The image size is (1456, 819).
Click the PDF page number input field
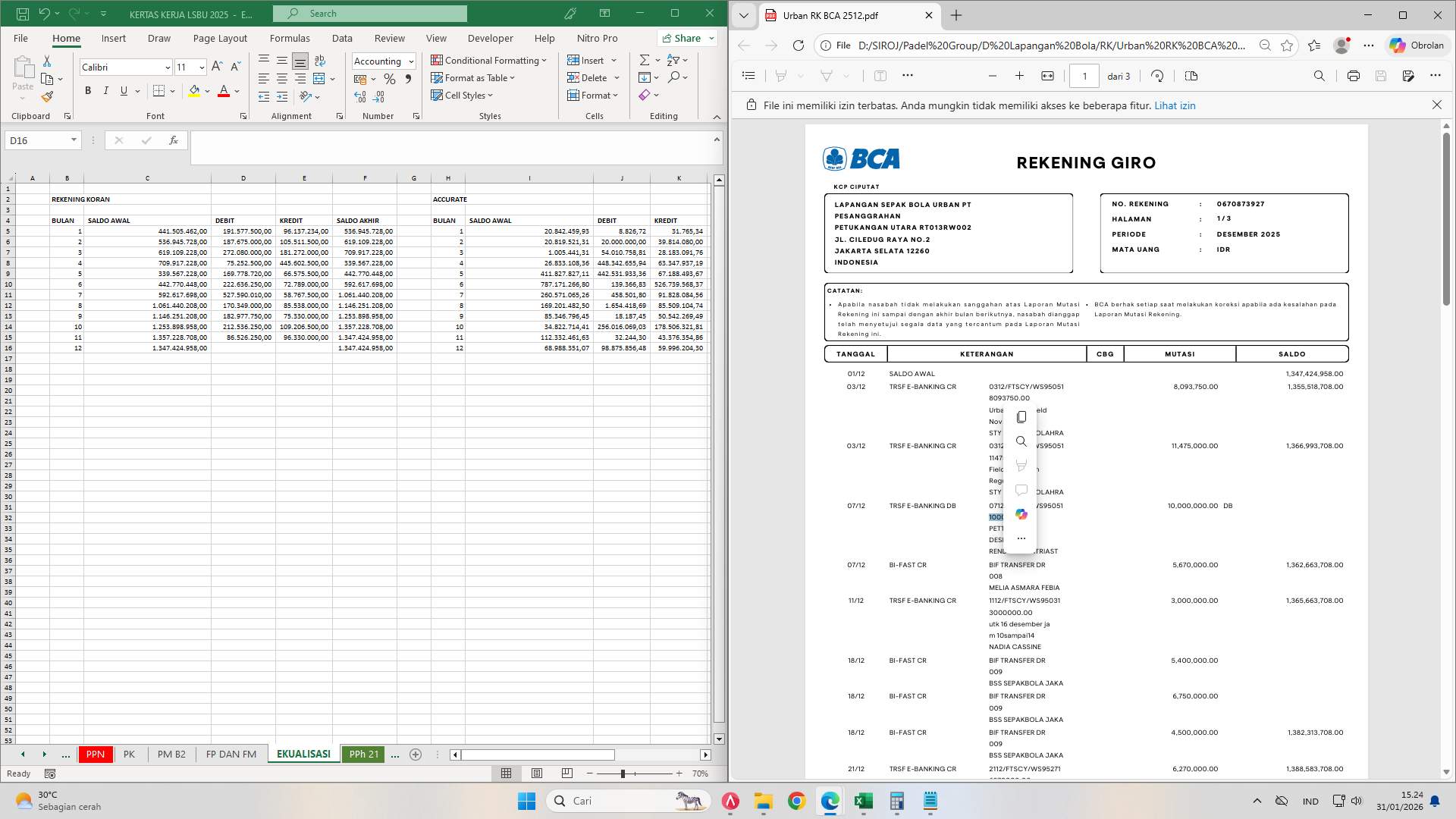click(1084, 76)
